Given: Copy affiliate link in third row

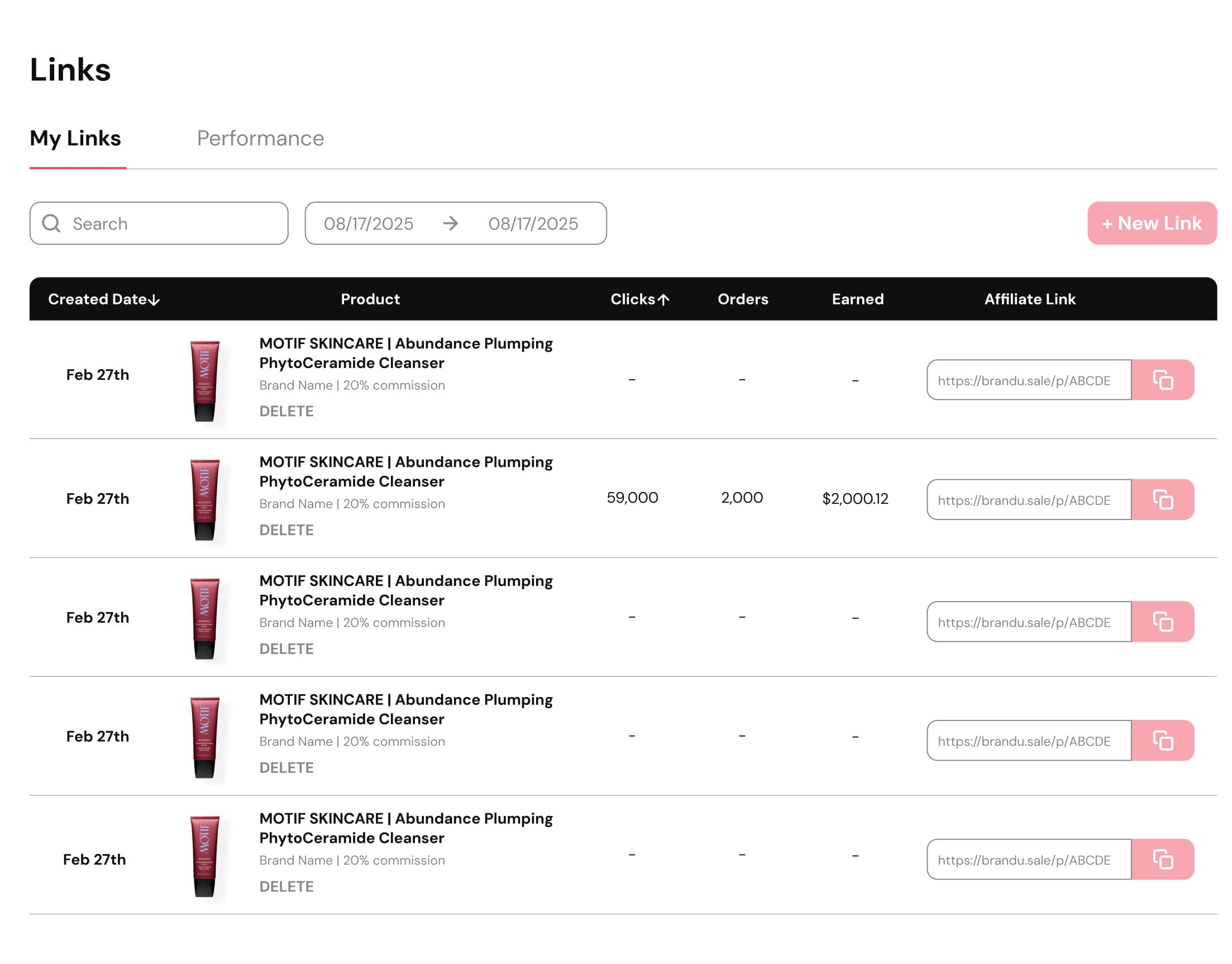Looking at the screenshot, I should pos(1162,622).
